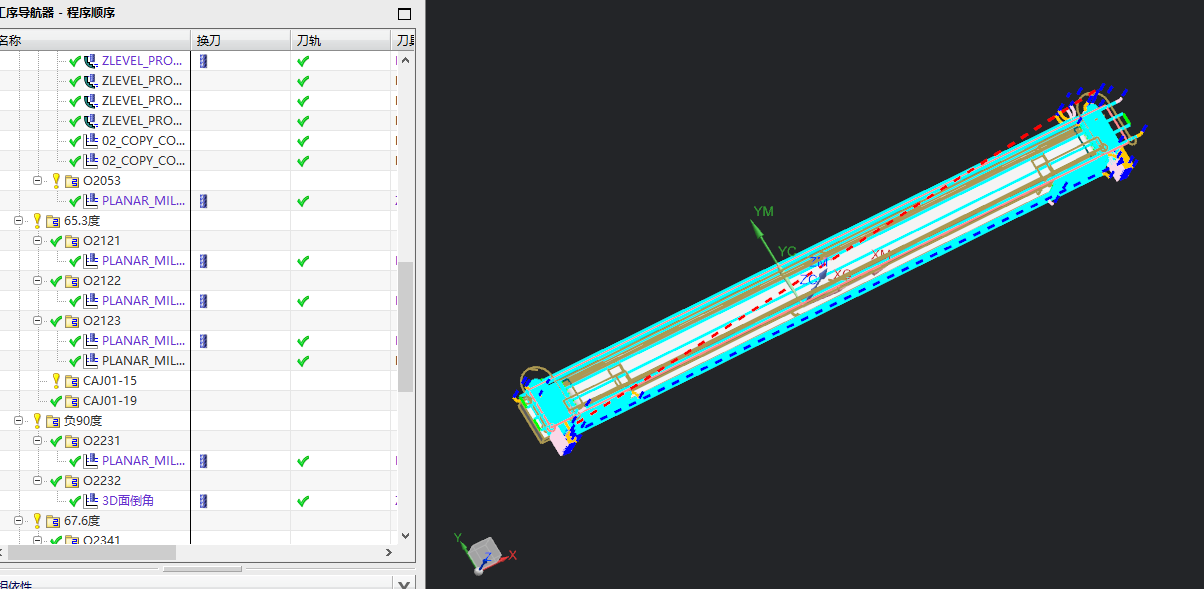
Task: Click the green check status beside O2231
Action: 56,441
